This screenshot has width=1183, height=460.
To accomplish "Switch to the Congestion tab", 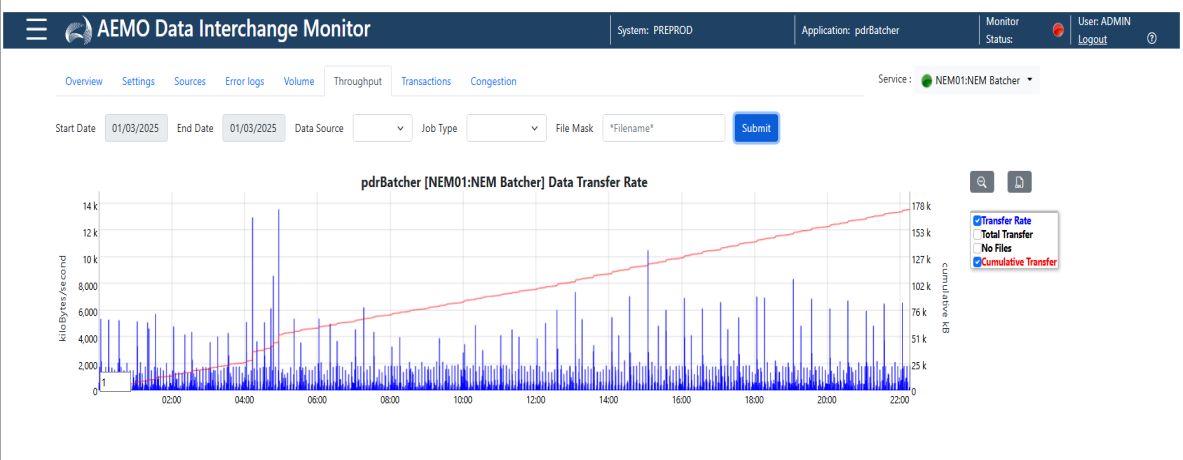I will click(x=493, y=81).
